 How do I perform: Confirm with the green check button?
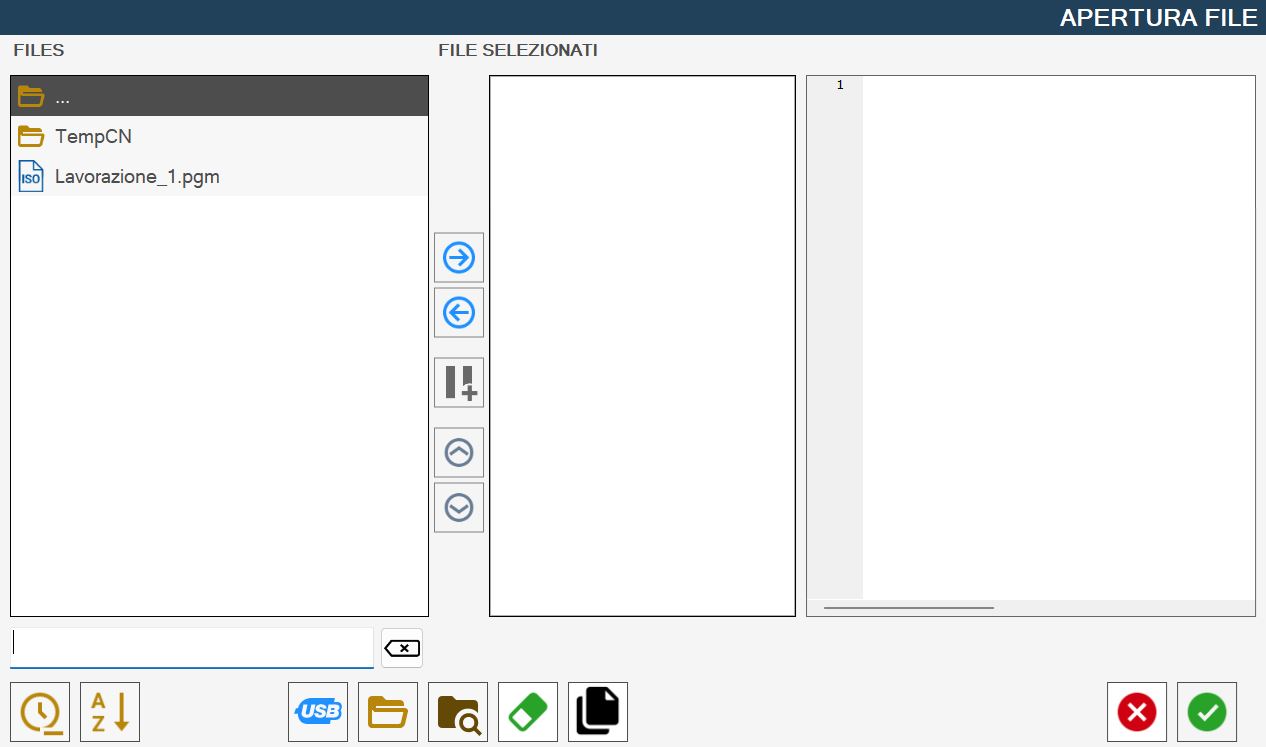coord(1207,712)
